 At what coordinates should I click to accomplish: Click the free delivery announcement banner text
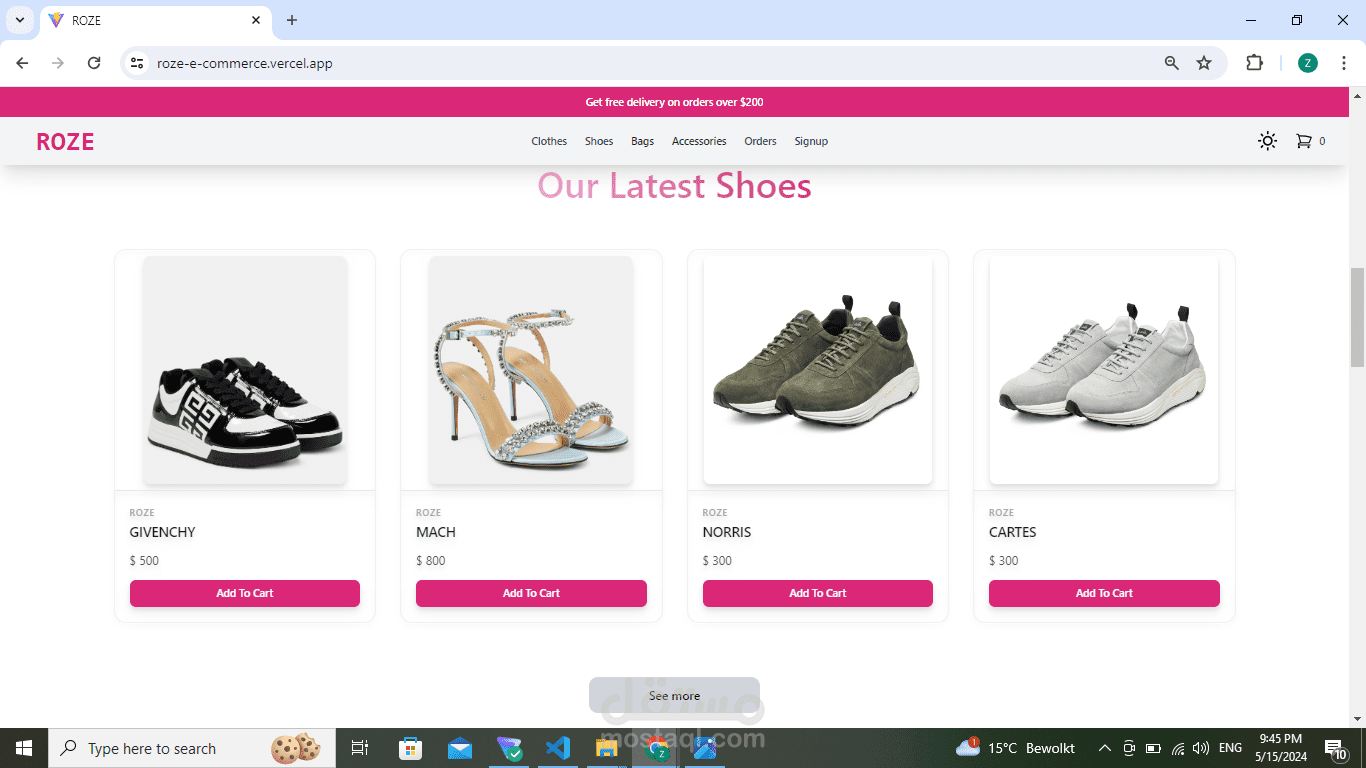pos(674,102)
